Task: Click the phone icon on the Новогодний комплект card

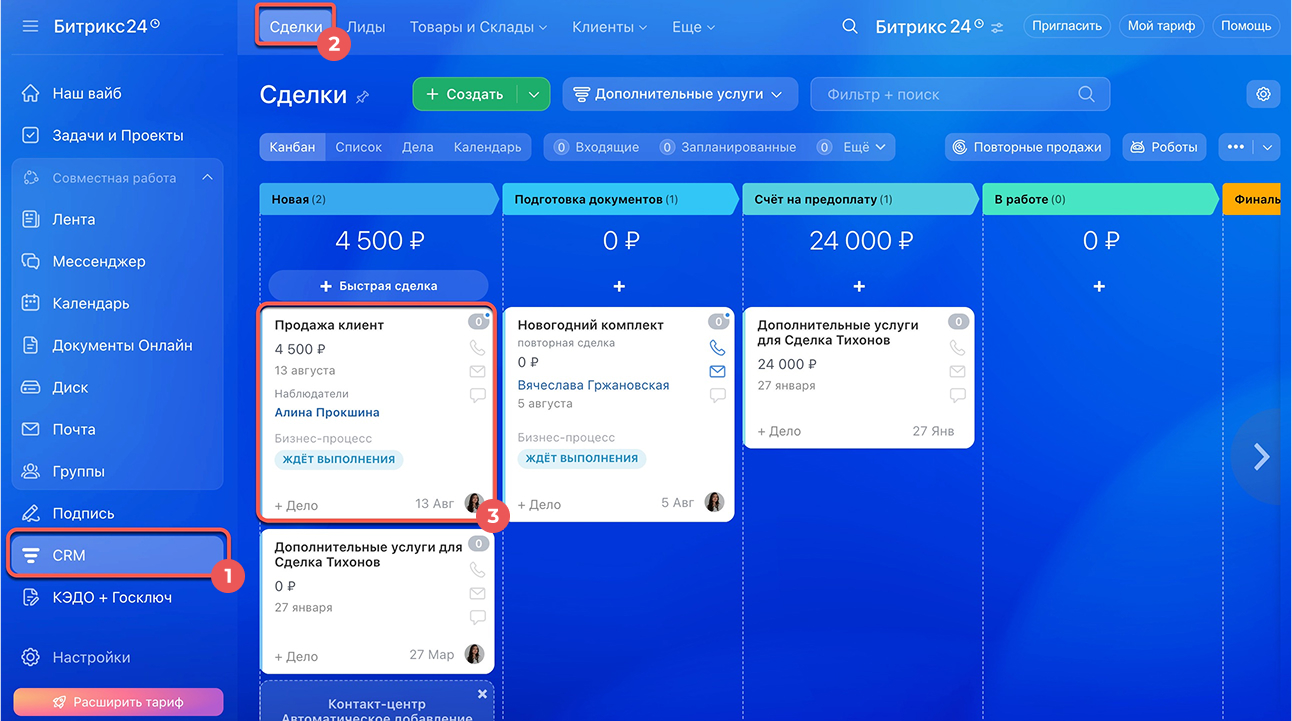Action: (717, 348)
